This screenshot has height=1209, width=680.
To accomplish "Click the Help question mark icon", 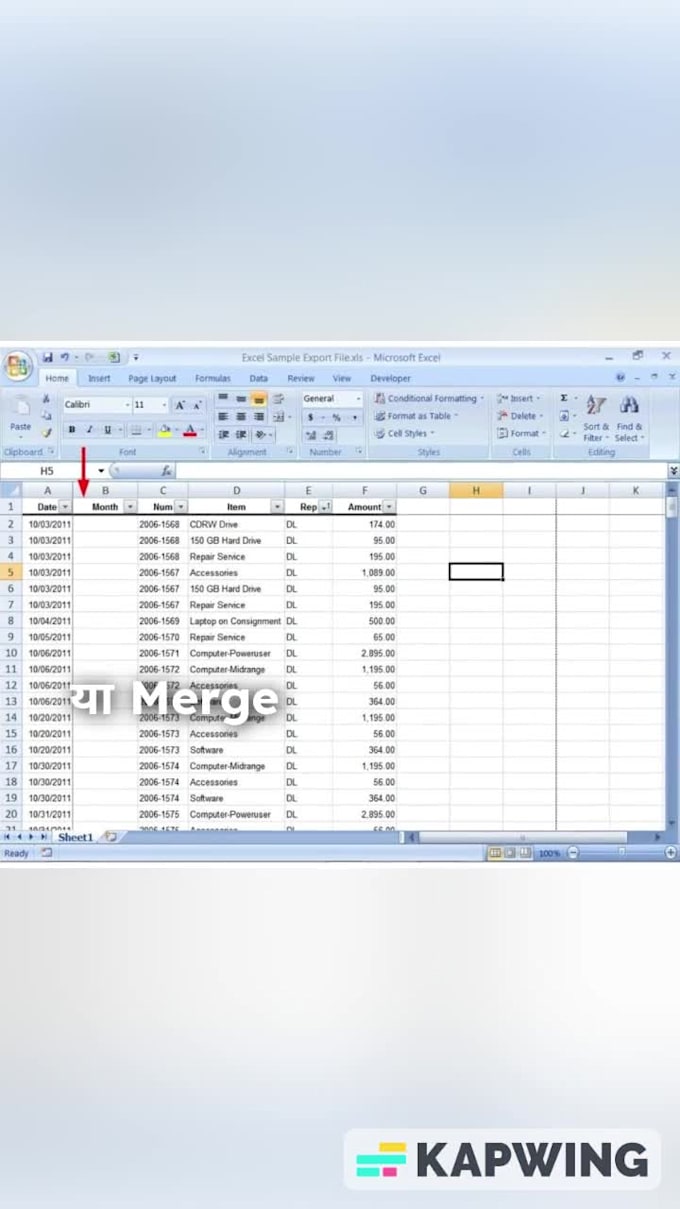I will (621, 378).
